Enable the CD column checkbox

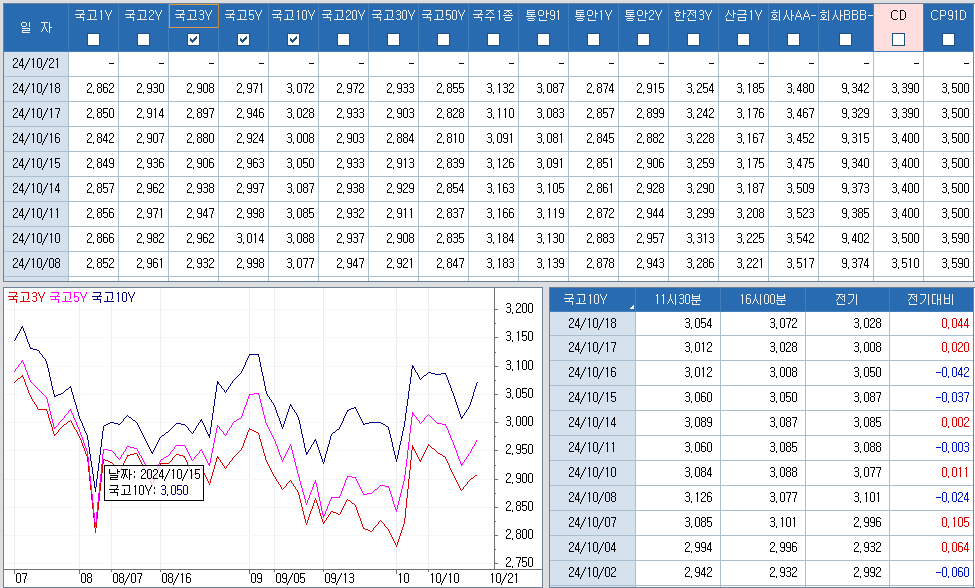point(898,39)
